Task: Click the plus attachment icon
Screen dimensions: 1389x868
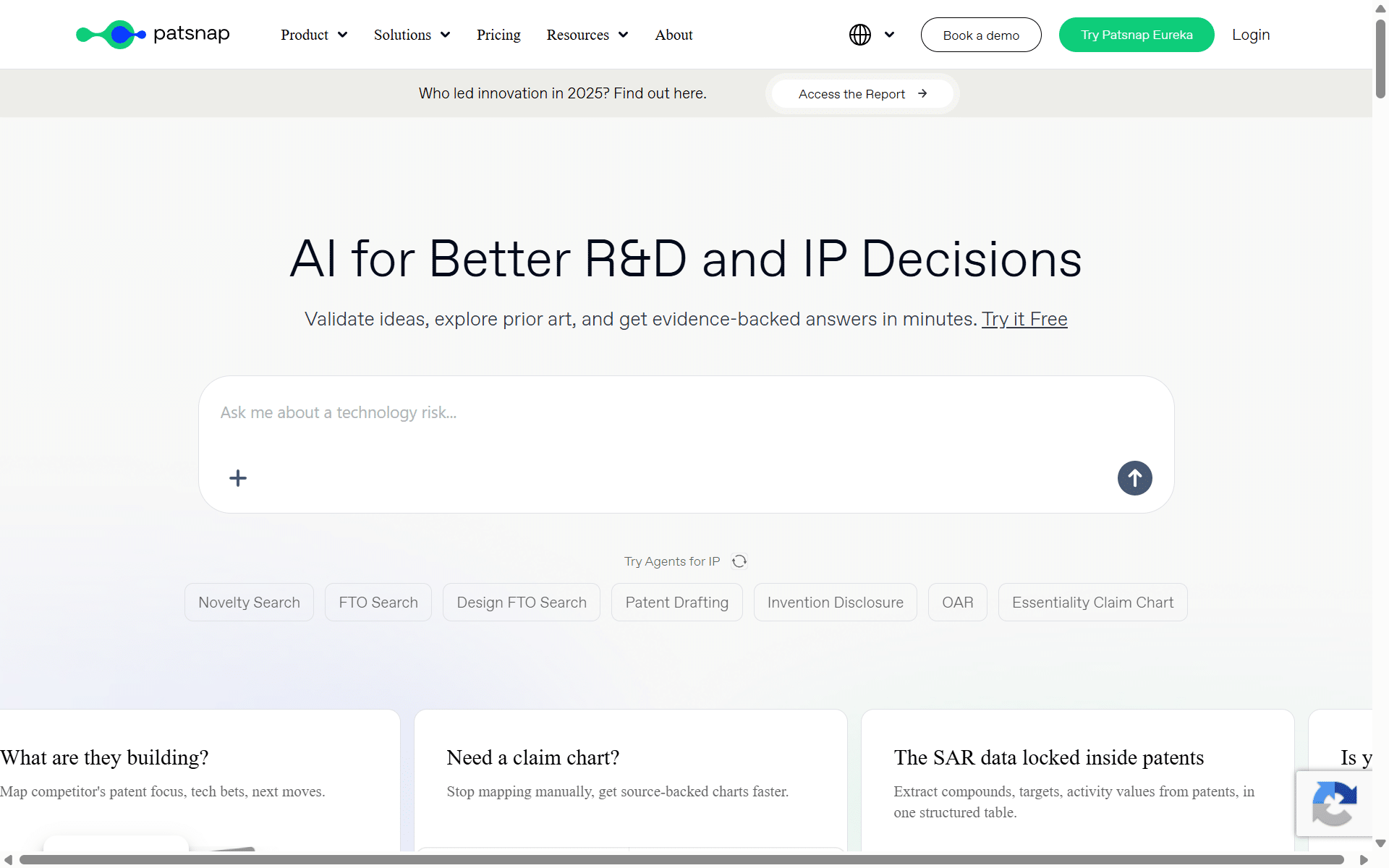Action: point(238,478)
